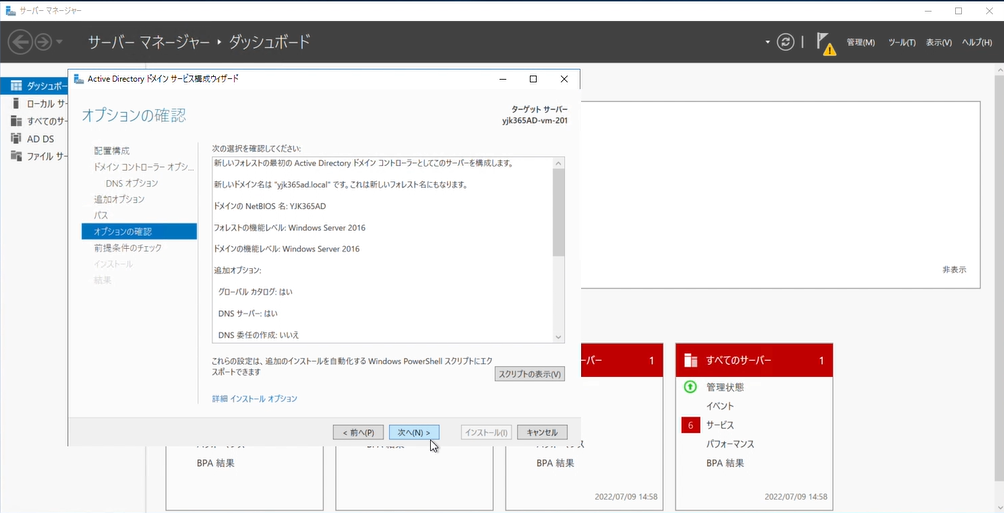Click the 次へ(N) > button
This screenshot has height=513, width=1004.
414,432
